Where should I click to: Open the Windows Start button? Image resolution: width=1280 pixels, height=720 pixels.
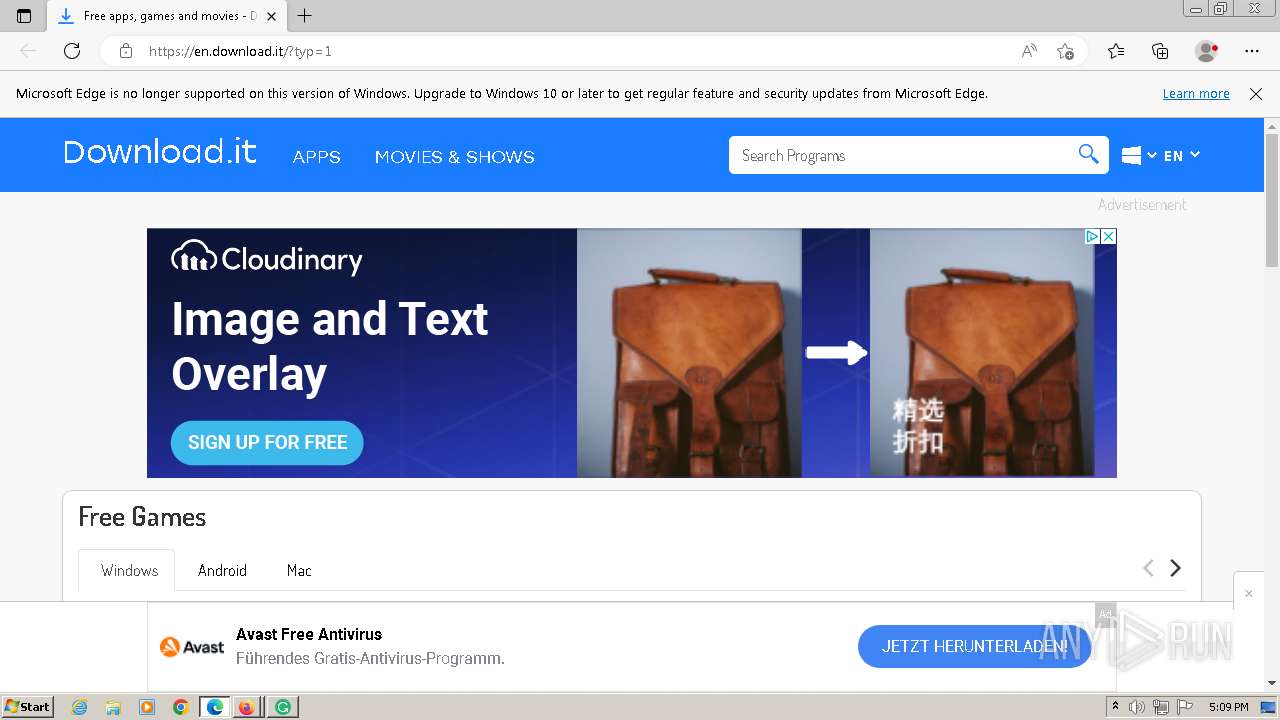[27, 707]
